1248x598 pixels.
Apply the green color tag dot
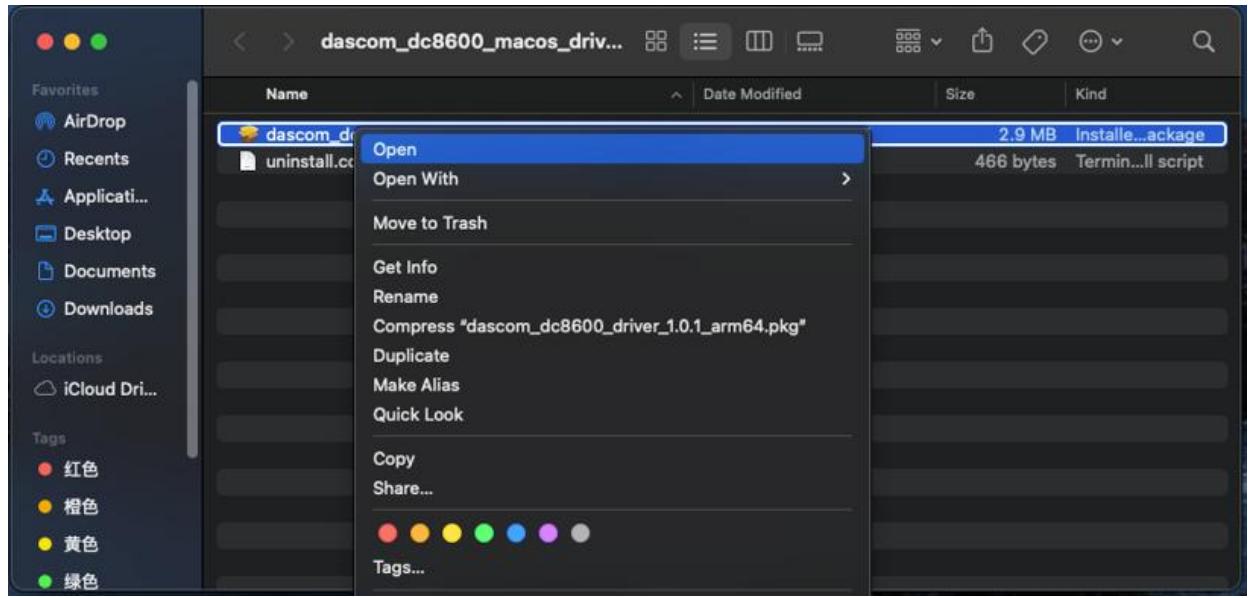click(484, 534)
